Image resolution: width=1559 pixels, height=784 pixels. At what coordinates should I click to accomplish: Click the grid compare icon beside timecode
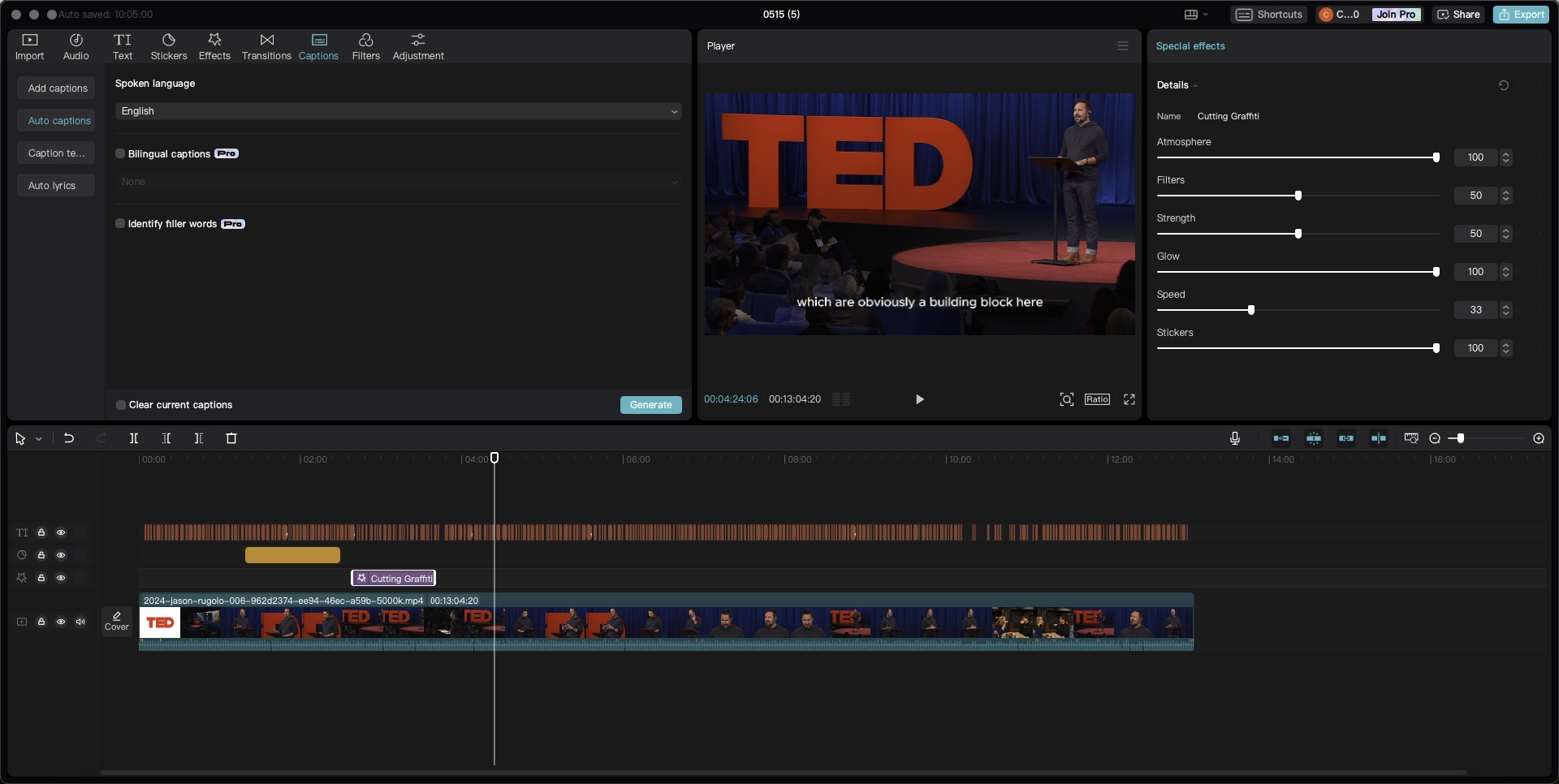[841, 399]
